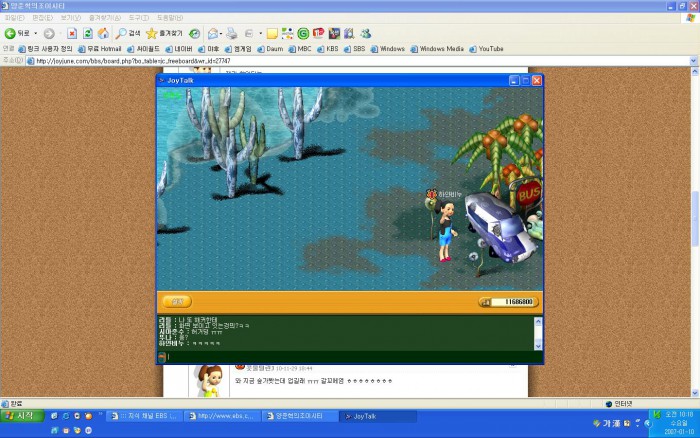Open the Search (검색) toolbar button
Screen dimensions: 700x438
pyautogui.click(x=128, y=33)
